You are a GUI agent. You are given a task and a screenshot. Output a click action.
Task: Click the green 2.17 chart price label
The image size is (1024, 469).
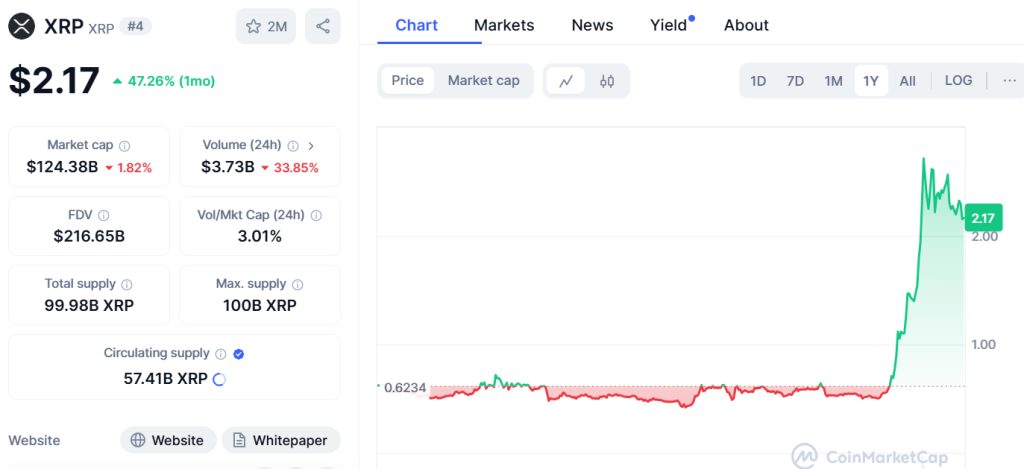click(x=983, y=218)
